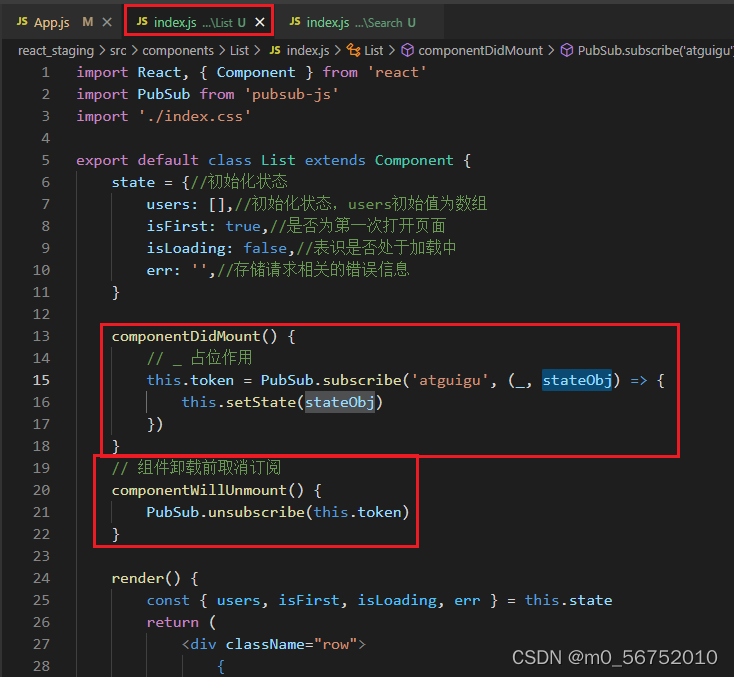Close the App.js tab
The height and width of the screenshot is (677, 734).
coord(107,22)
